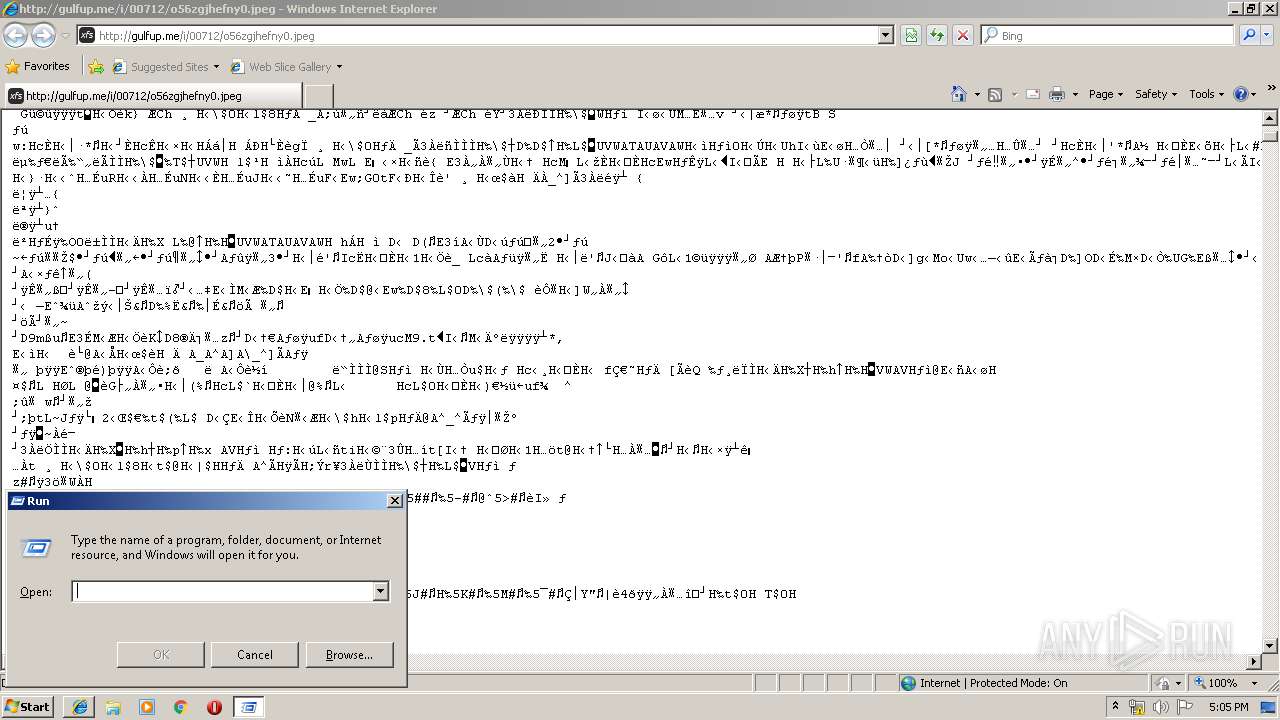View RSS feeds icon on command bar

click(995, 94)
